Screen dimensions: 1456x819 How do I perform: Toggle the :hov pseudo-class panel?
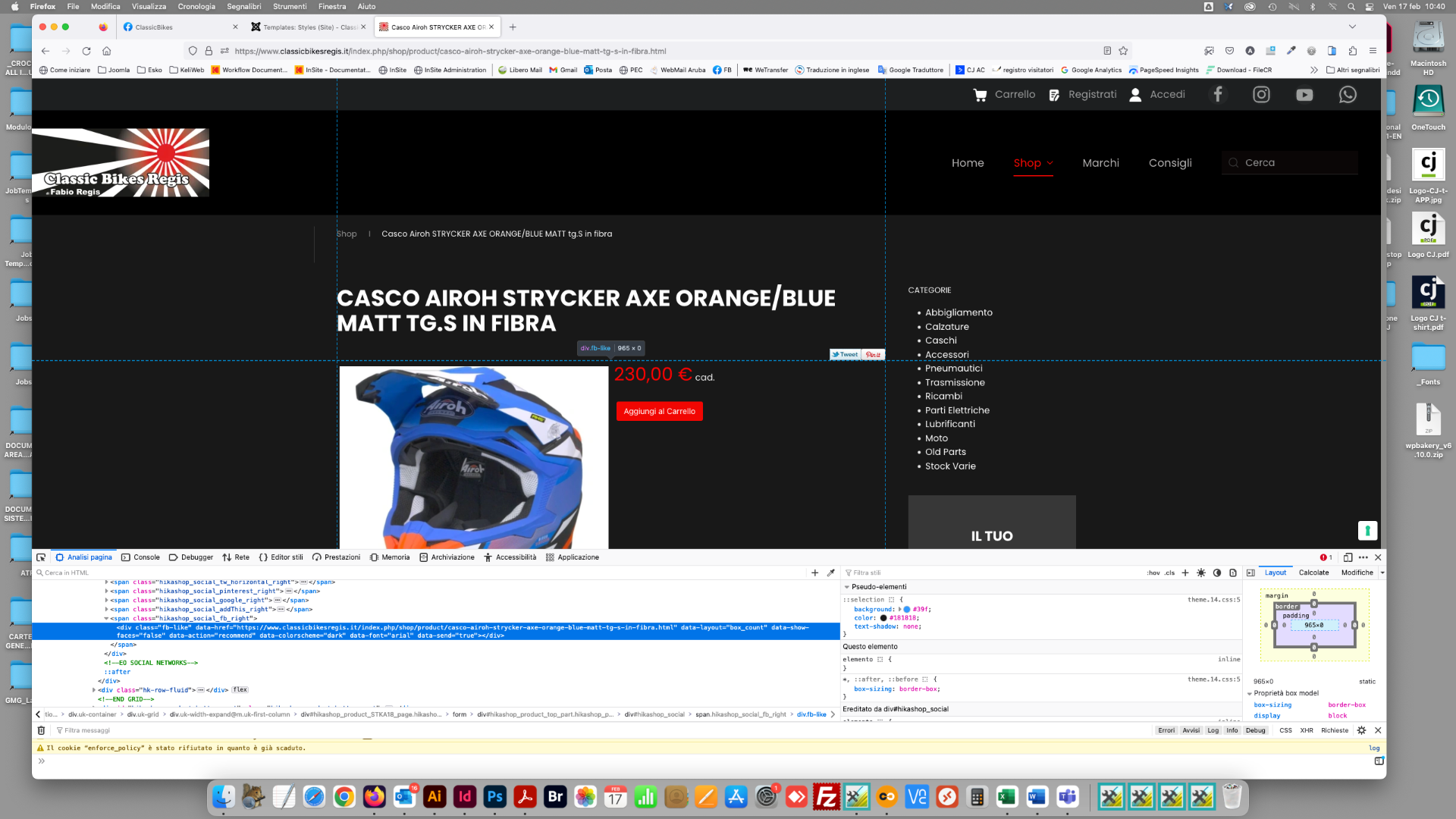point(1153,573)
